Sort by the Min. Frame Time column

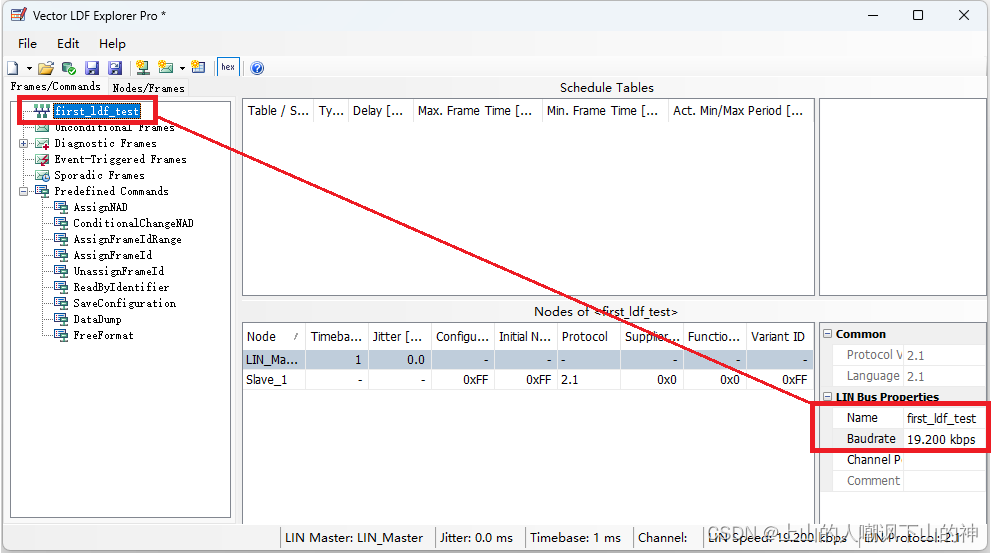tap(605, 111)
